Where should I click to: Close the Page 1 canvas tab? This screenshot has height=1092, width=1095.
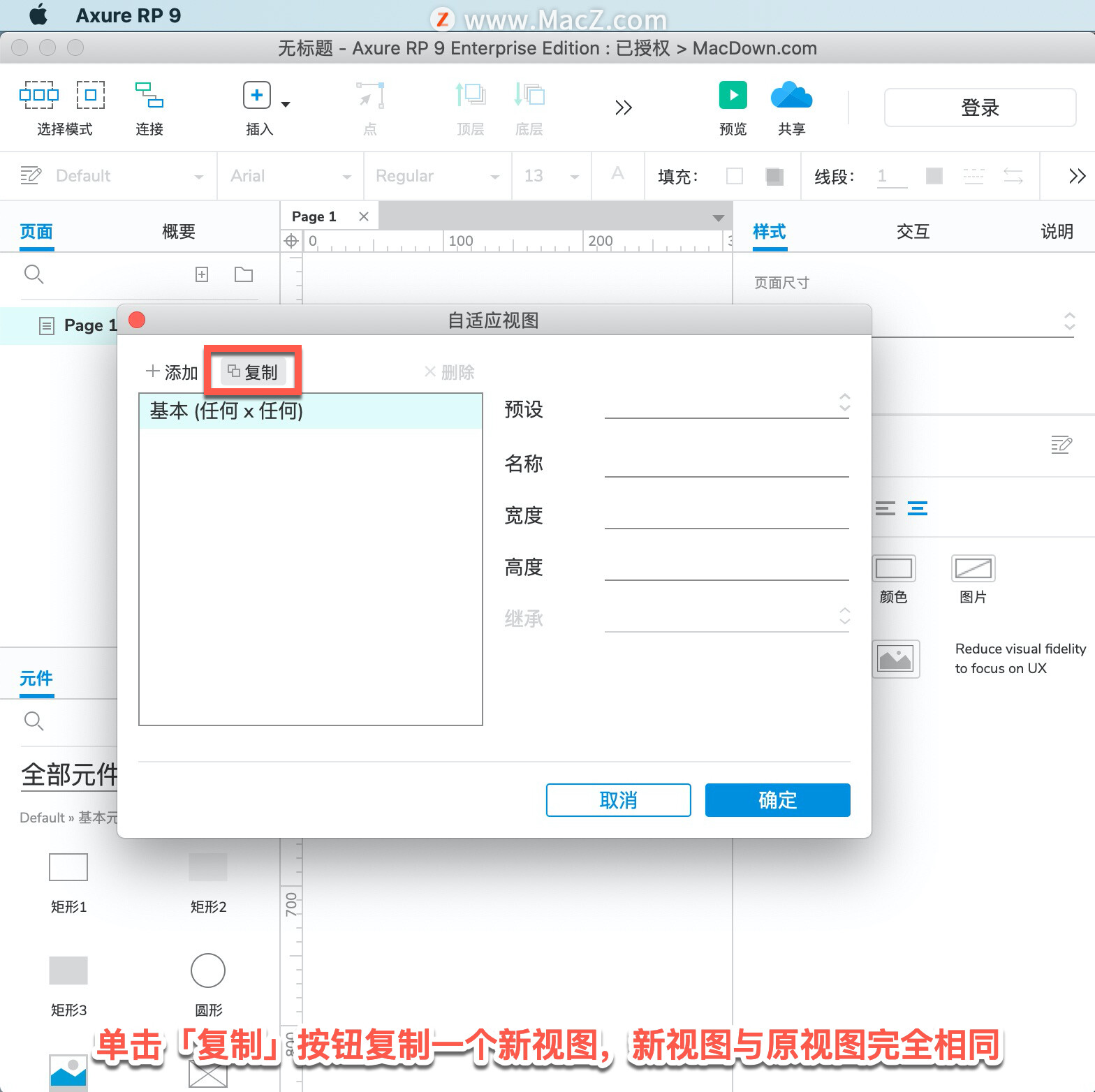pos(364,216)
